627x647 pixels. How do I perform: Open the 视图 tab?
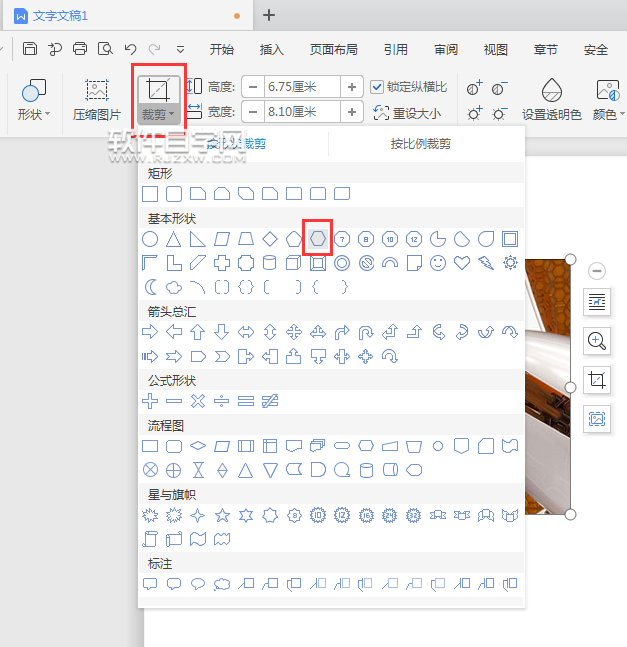point(495,50)
